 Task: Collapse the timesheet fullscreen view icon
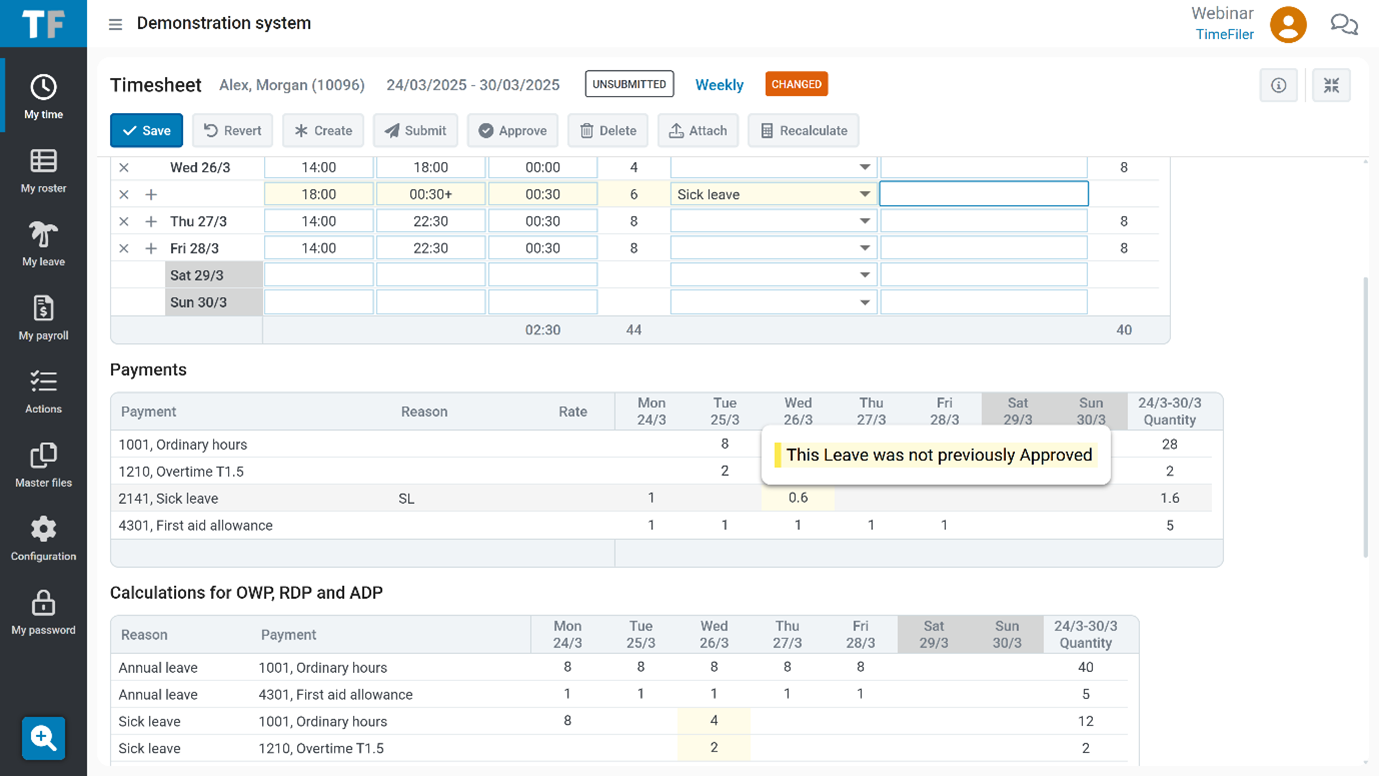(1331, 85)
